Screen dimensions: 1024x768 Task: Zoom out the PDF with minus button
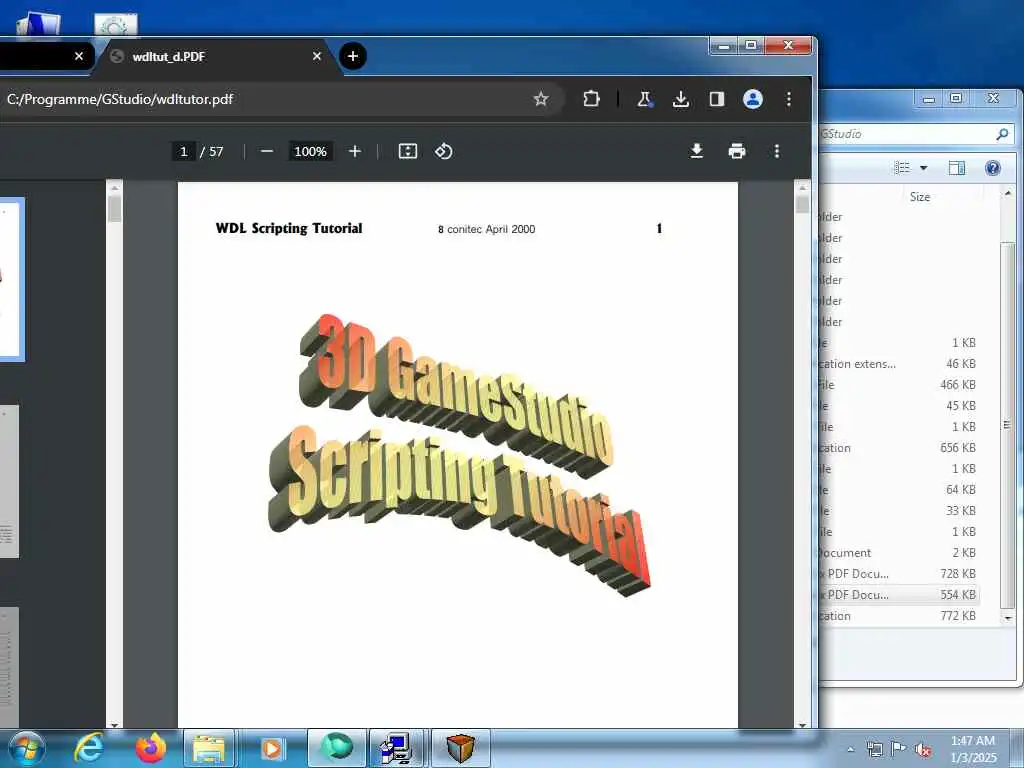[x=266, y=152]
